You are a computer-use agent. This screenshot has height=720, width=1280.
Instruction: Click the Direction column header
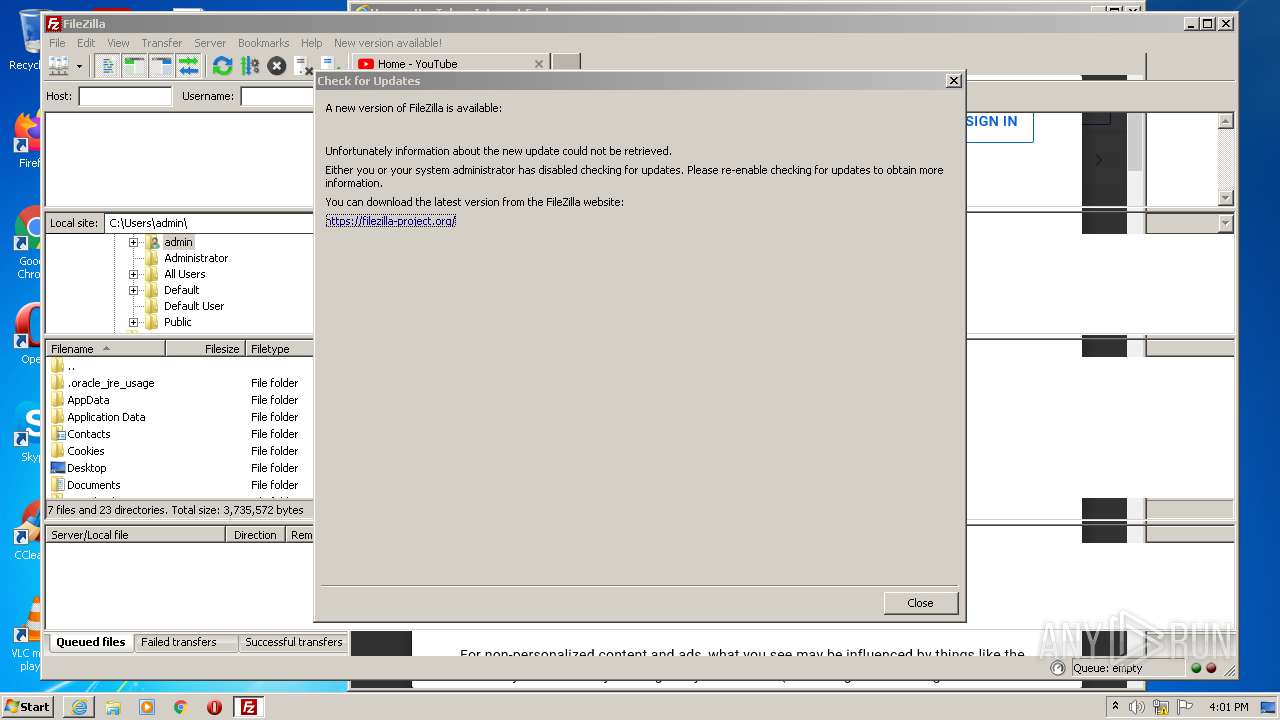[255, 535]
